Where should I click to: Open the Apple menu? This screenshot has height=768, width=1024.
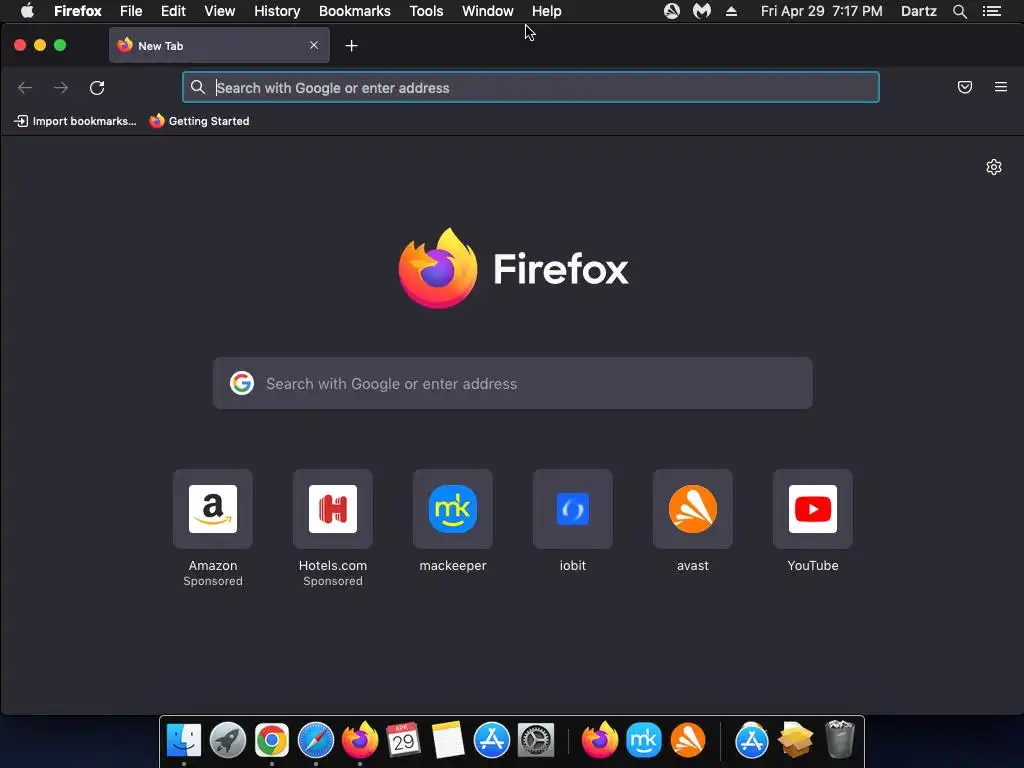(27, 11)
